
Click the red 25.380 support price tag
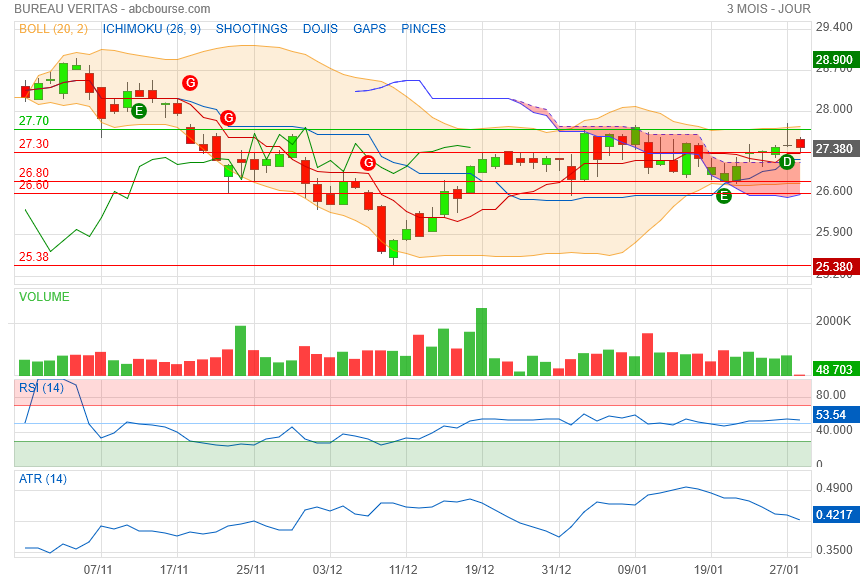point(834,267)
